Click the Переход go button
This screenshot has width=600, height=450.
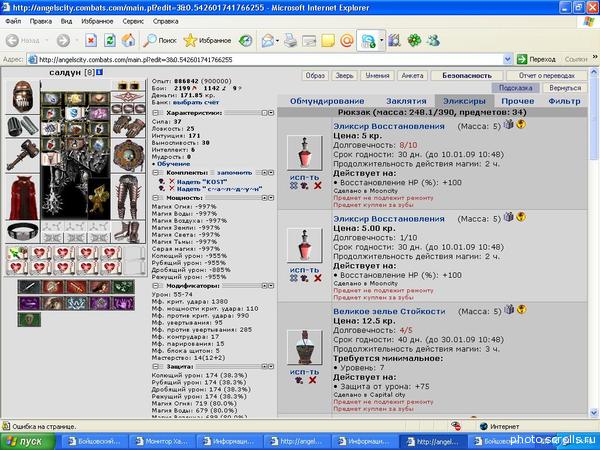point(536,59)
